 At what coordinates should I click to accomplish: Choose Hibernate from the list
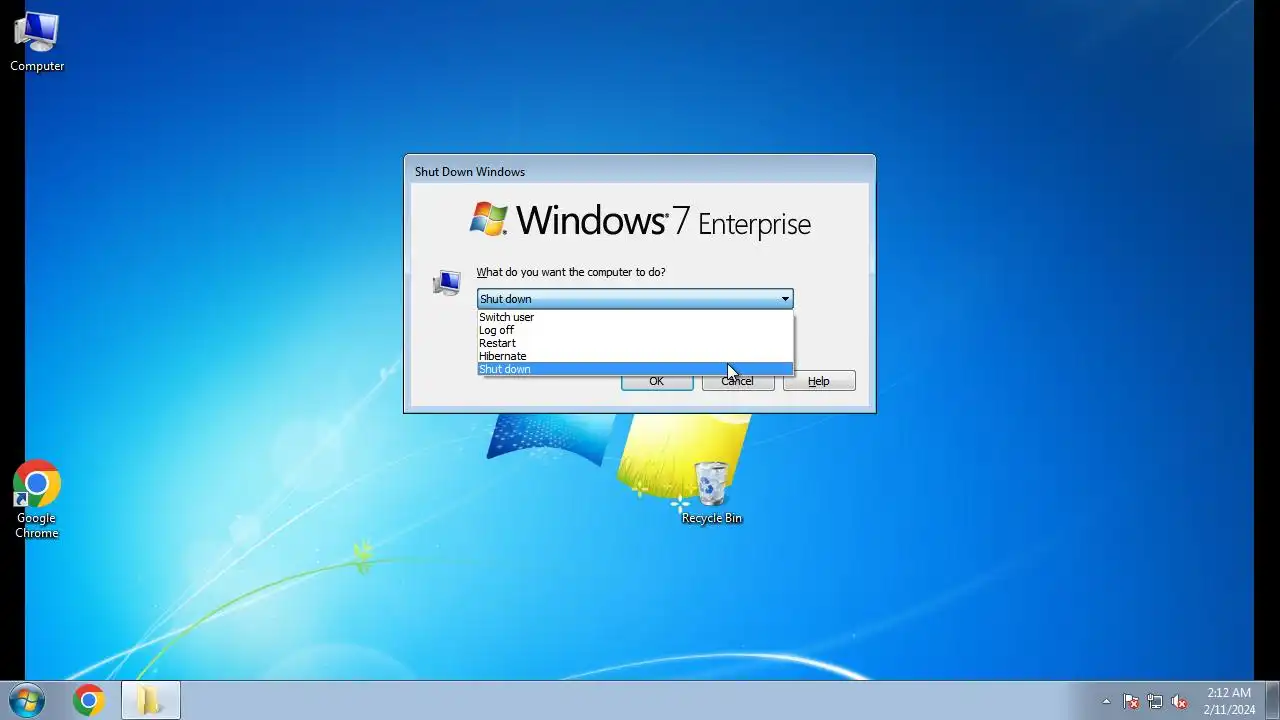point(635,356)
